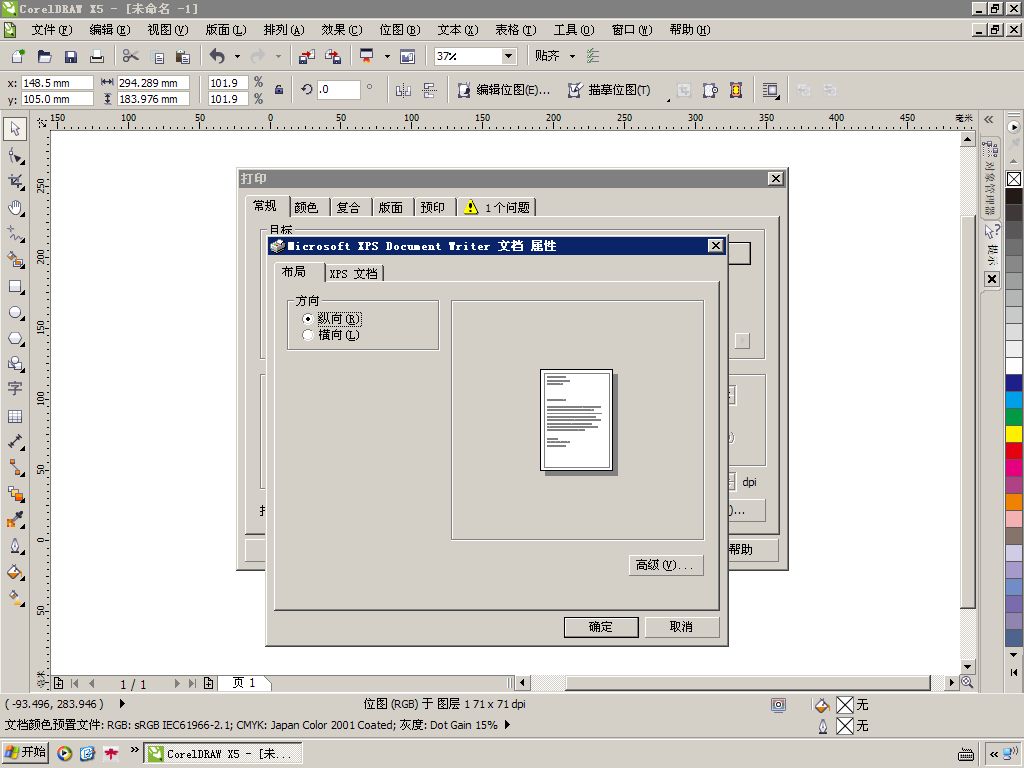
Task: Expand the Undo history arrow
Action: tap(237, 56)
